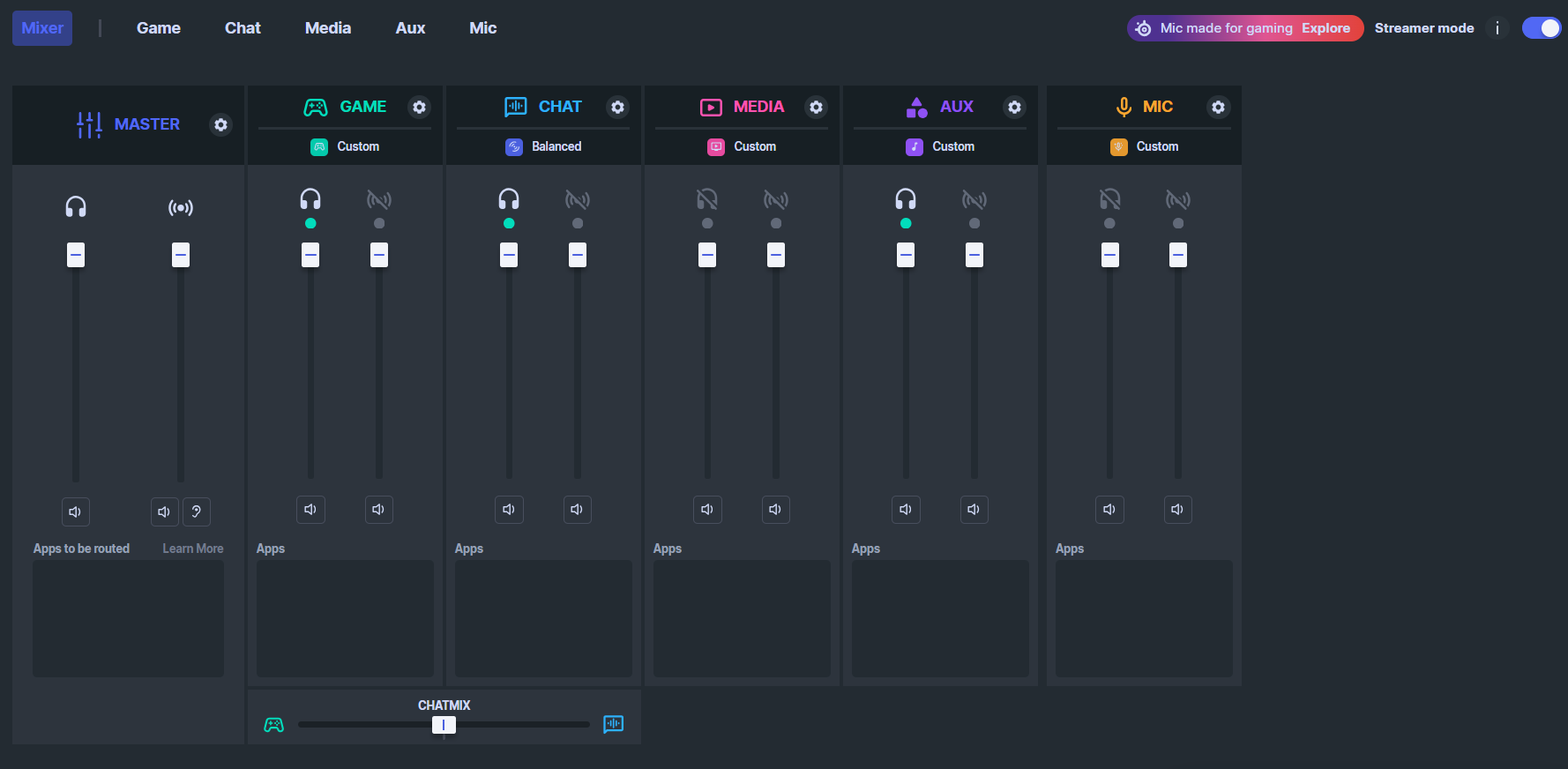Click the Mic Apps list box
The image size is (1568, 769).
1144,618
